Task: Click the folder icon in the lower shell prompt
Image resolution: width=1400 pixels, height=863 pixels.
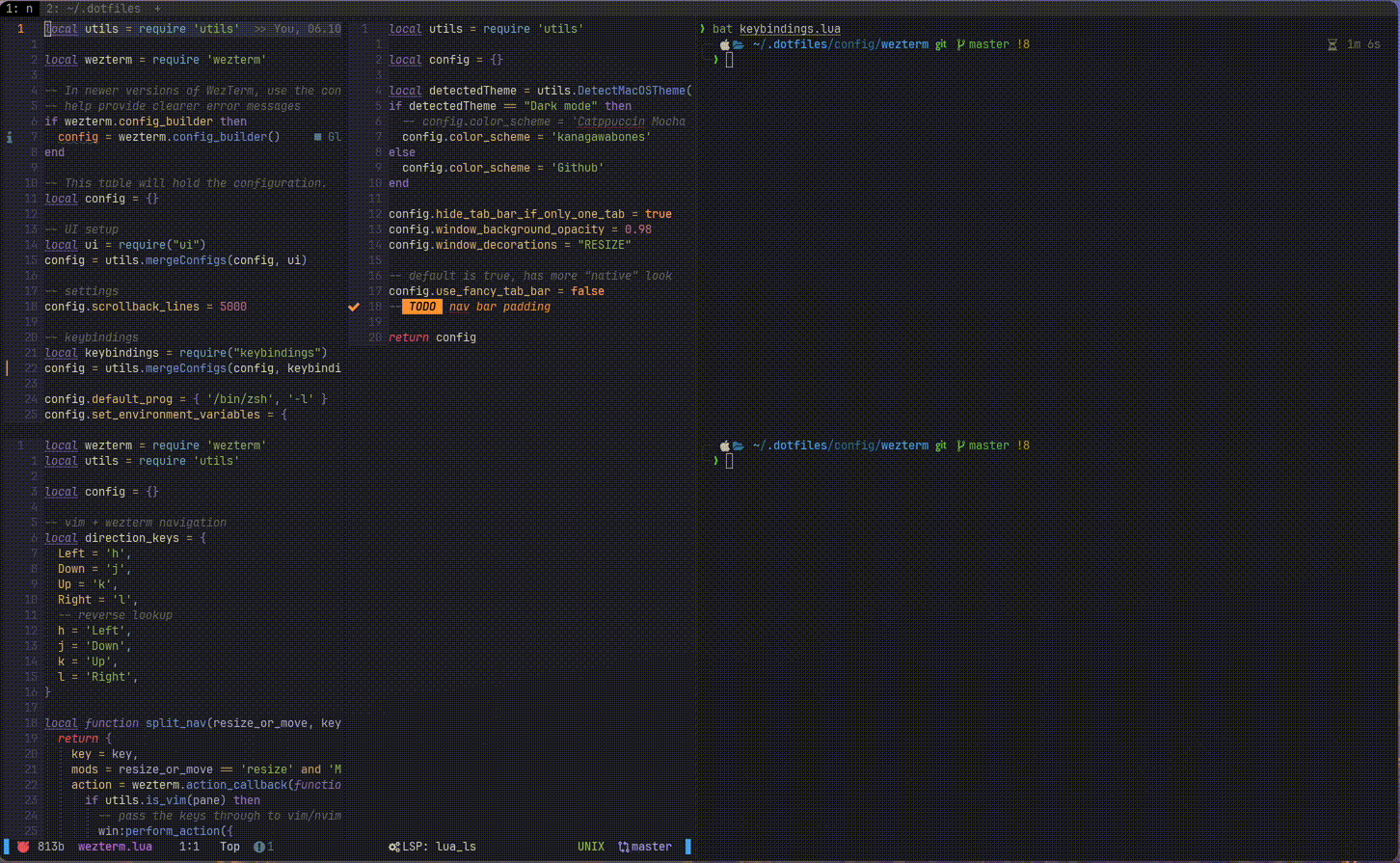Action: [x=738, y=445]
